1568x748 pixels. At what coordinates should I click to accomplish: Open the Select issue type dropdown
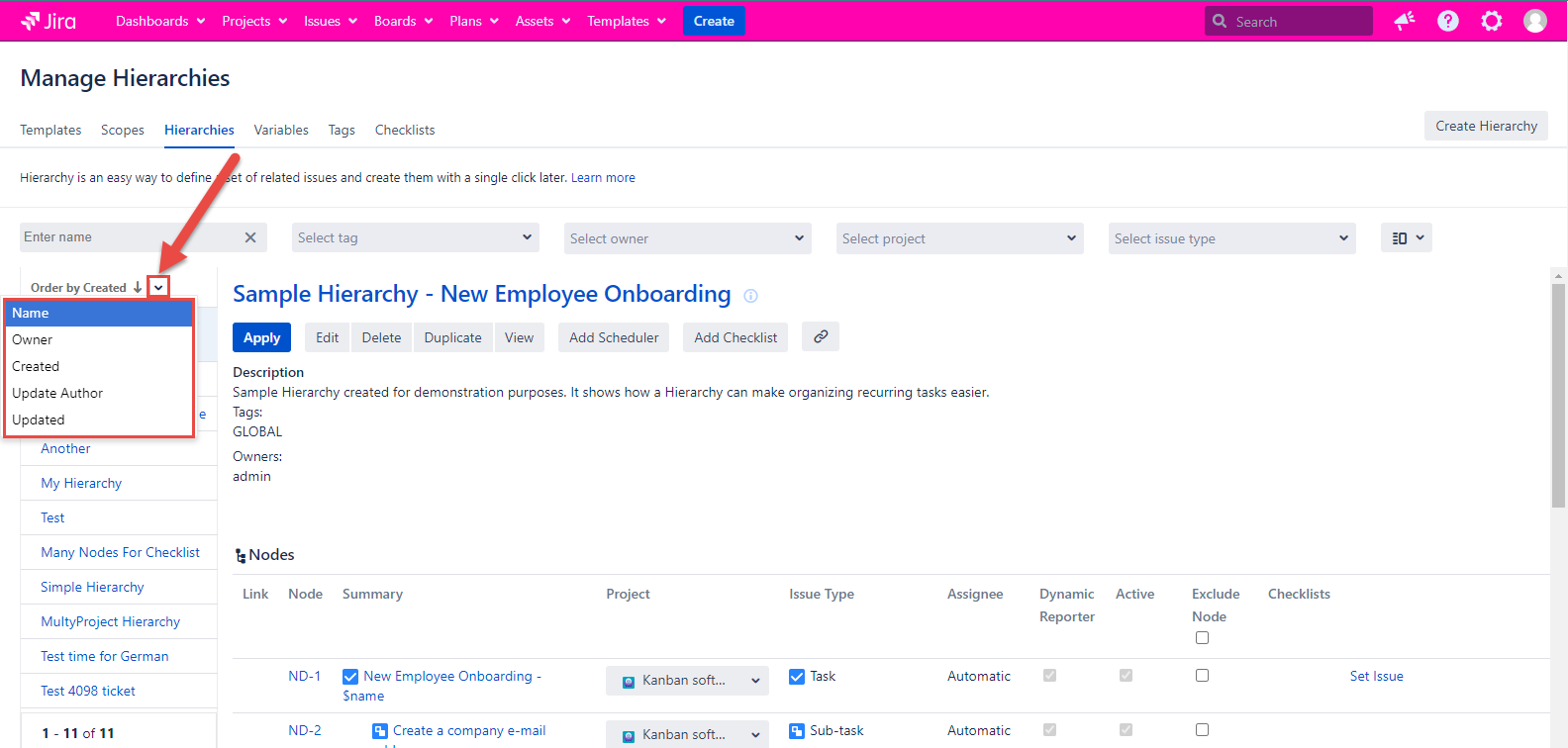pos(1231,237)
